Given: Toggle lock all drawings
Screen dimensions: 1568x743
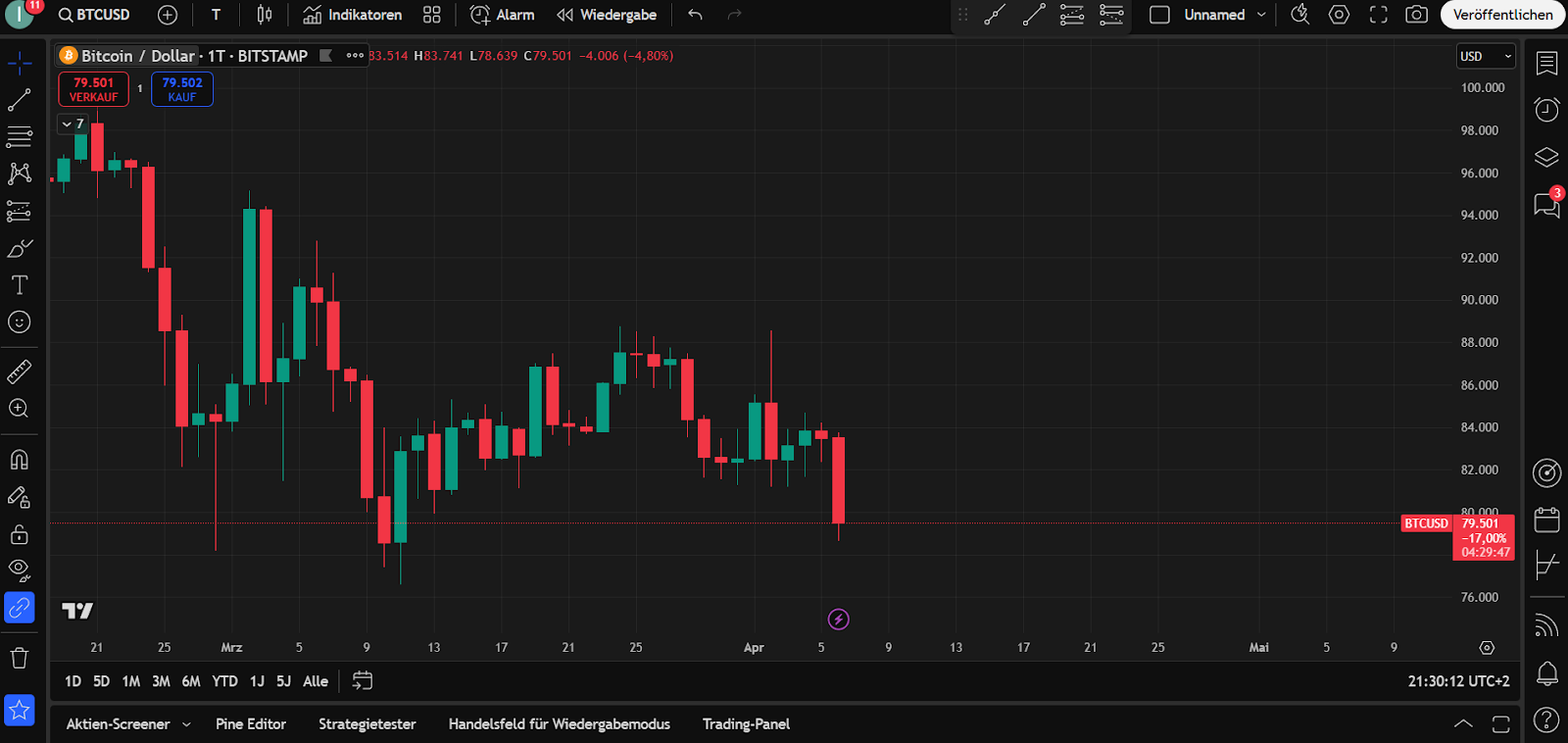Looking at the screenshot, I should 20,534.
